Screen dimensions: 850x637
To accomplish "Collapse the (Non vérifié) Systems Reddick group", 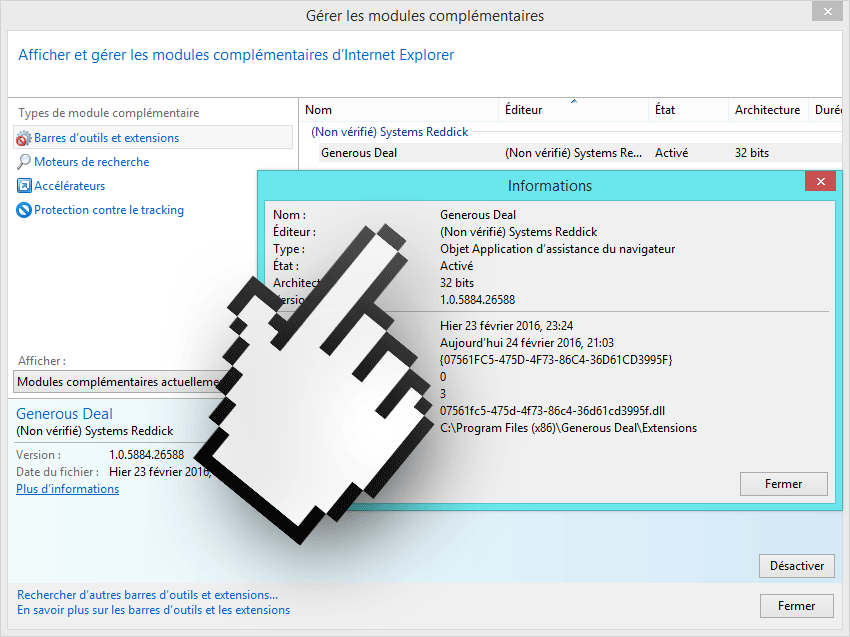I will point(389,132).
